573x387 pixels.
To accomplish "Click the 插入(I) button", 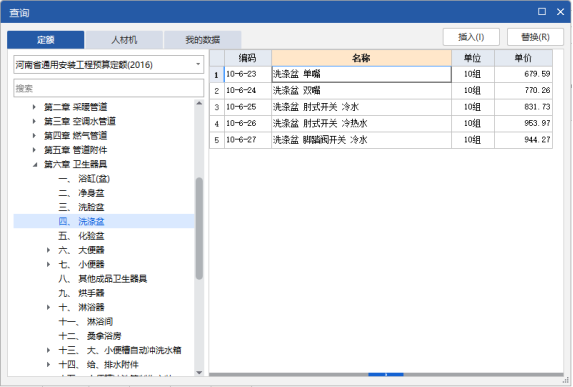I will click(471, 37).
